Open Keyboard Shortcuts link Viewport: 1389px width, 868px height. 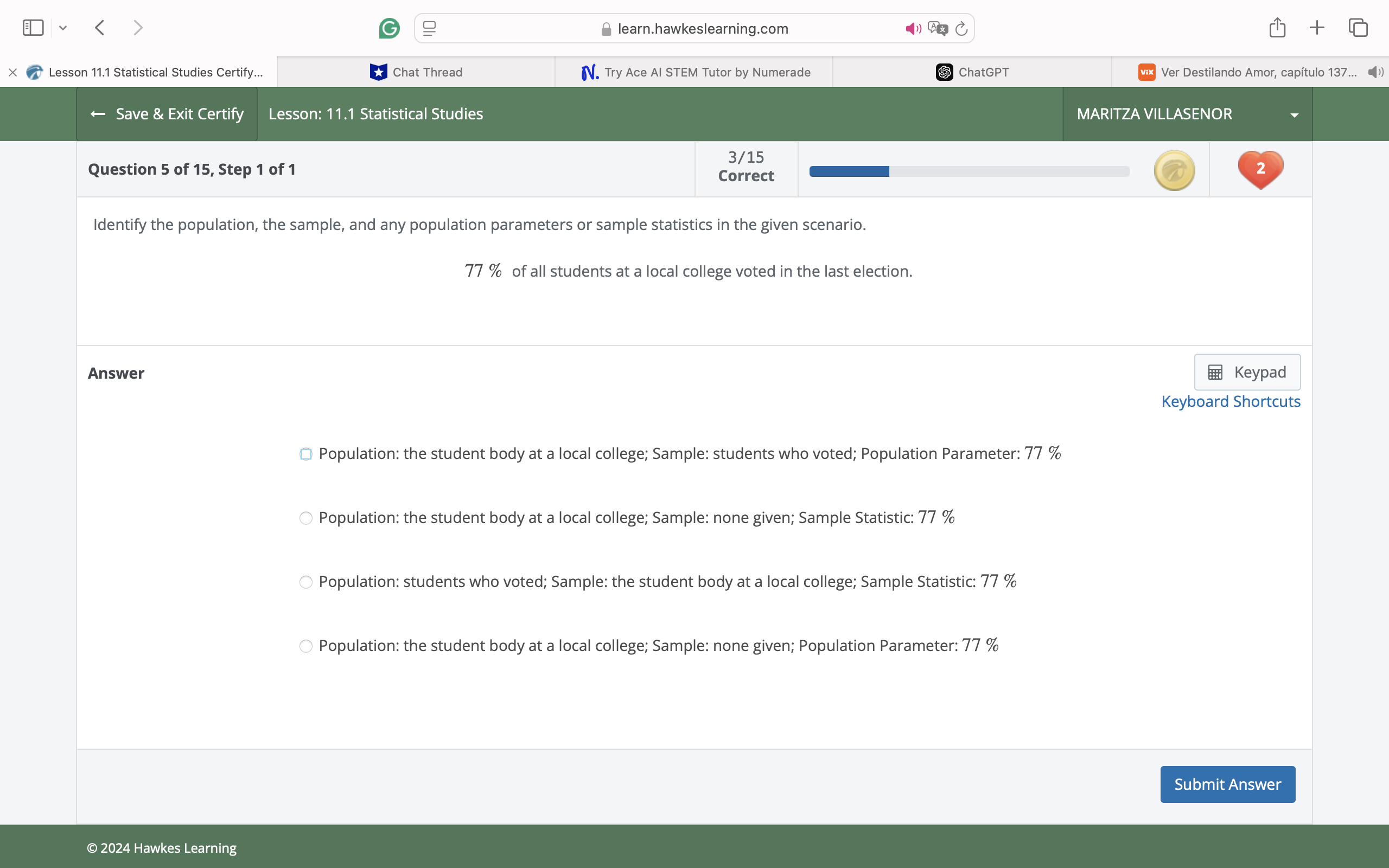1231,401
